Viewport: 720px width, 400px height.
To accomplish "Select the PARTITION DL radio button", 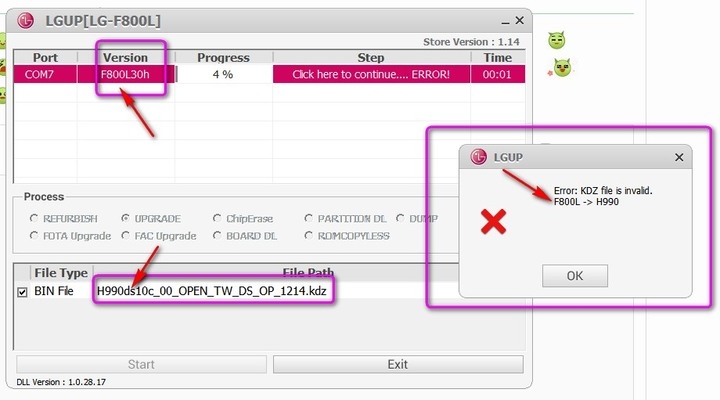I will click(308, 218).
